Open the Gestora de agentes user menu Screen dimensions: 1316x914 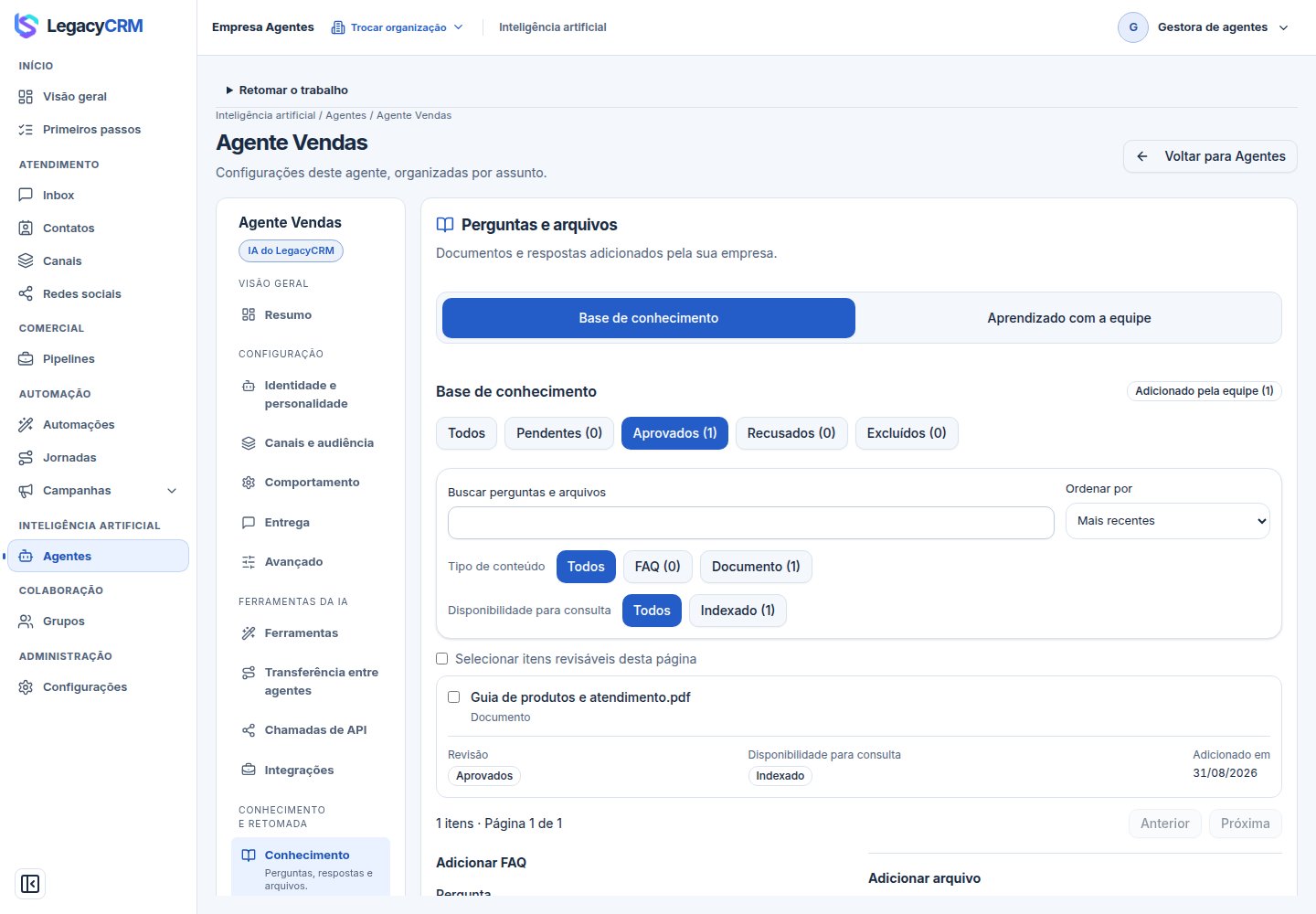1204,27
